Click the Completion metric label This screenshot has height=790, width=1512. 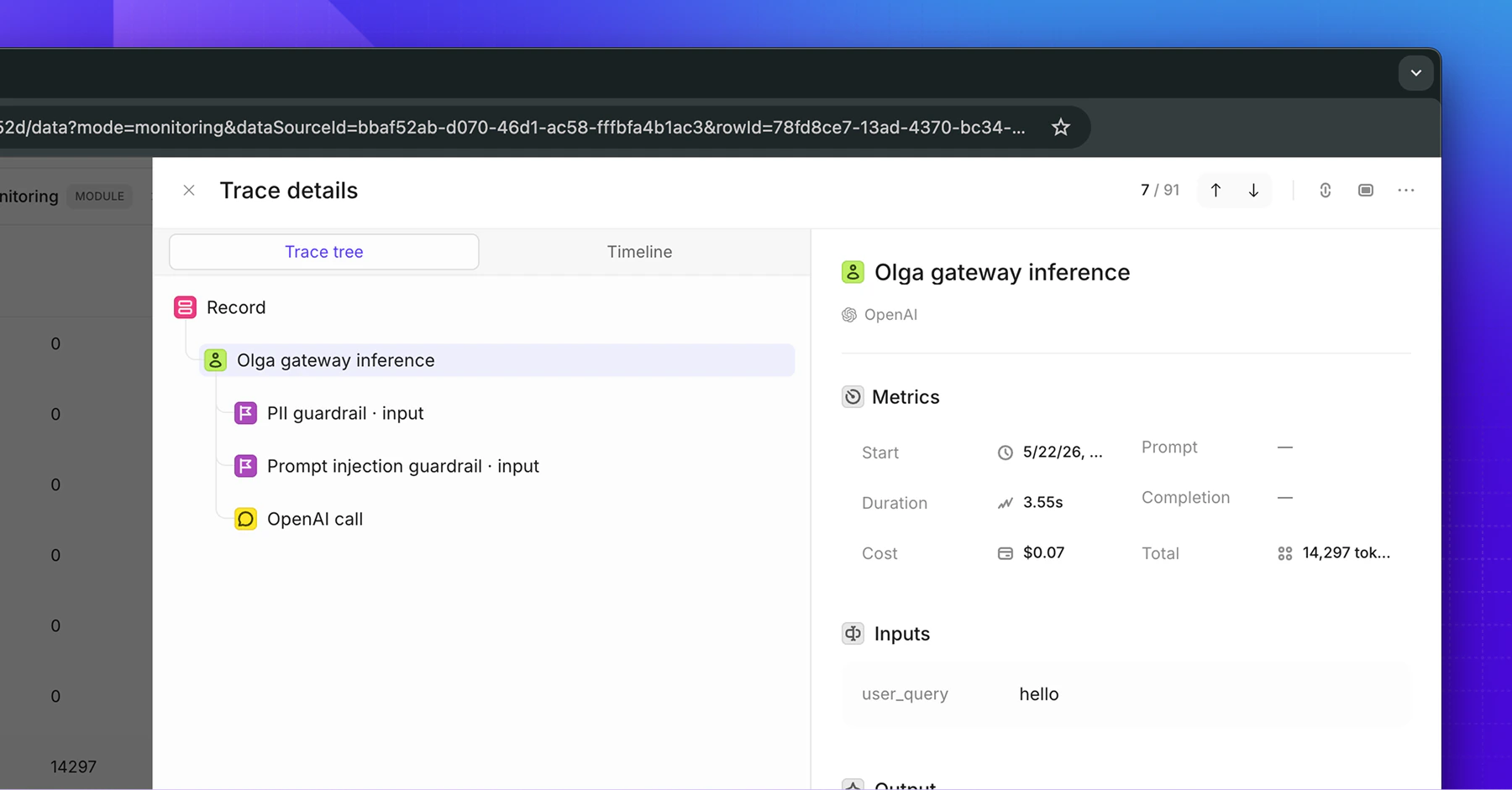[x=1185, y=498]
